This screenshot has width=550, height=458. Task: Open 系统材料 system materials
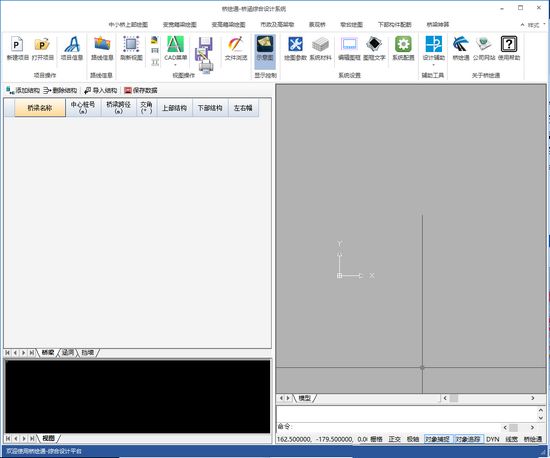click(320, 48)
